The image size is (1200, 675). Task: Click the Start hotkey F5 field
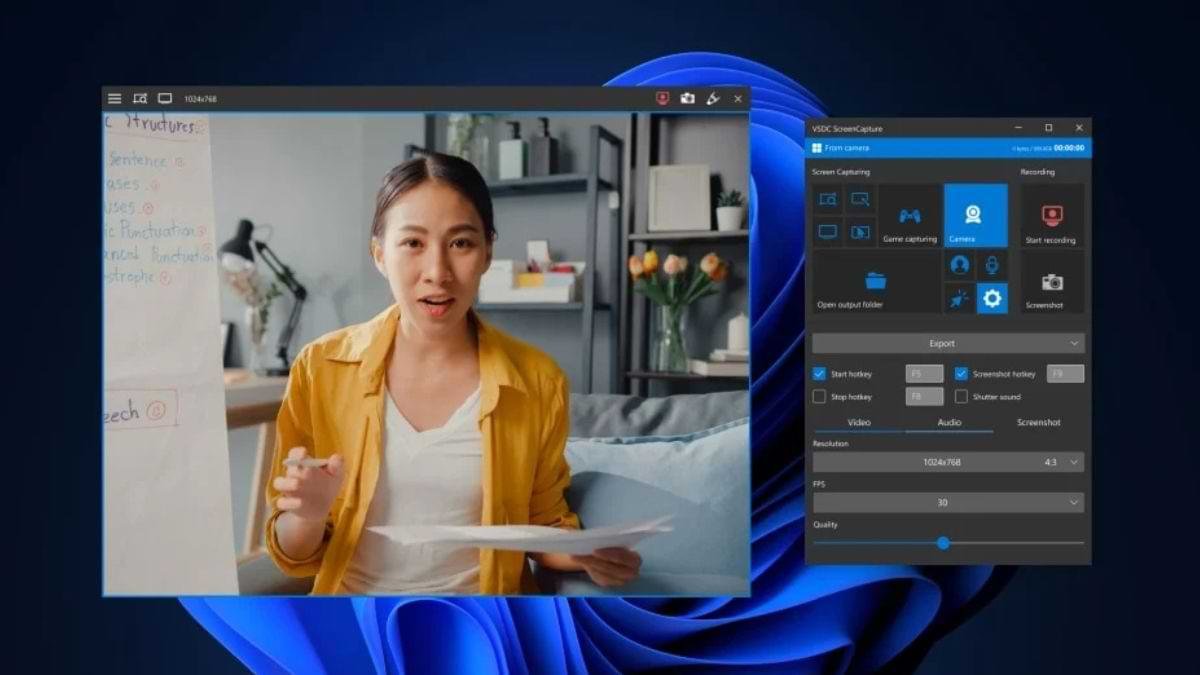click(925, 374)
